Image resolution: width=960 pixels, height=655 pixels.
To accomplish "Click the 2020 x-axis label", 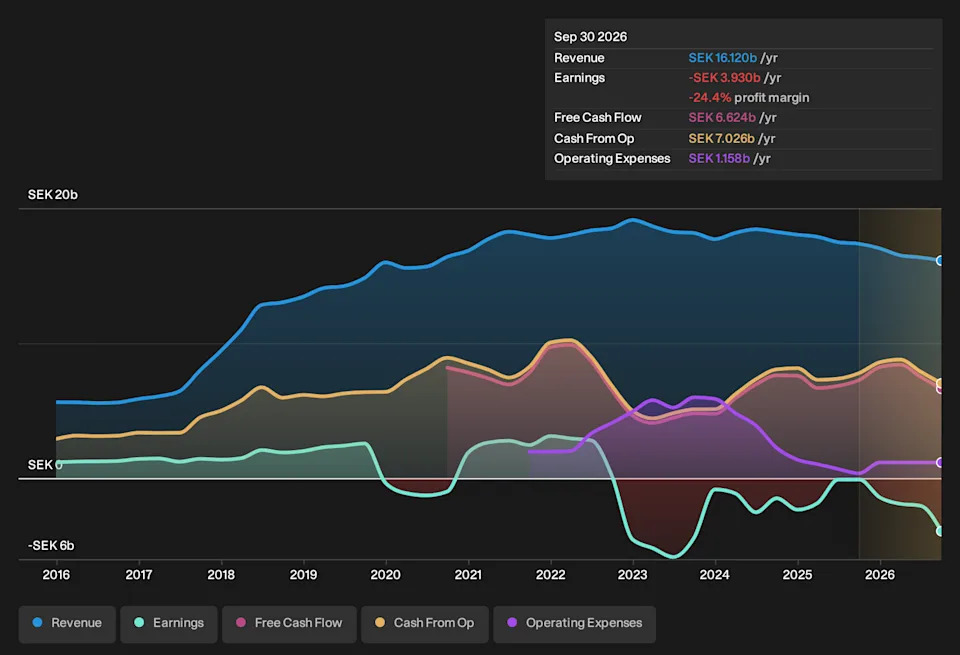I will pos(386,575).
